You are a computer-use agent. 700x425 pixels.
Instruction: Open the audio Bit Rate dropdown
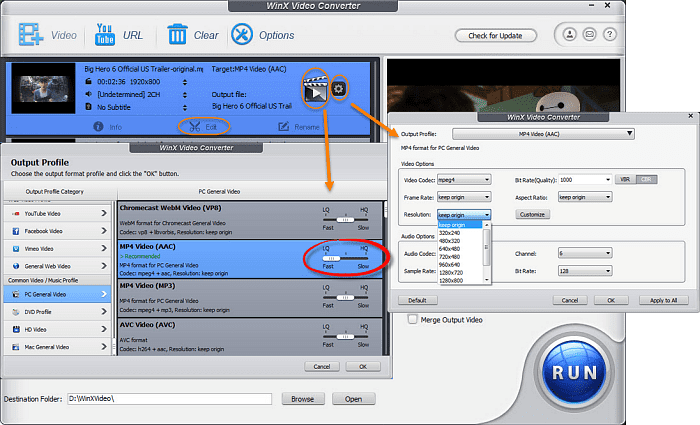coord(585,271)
